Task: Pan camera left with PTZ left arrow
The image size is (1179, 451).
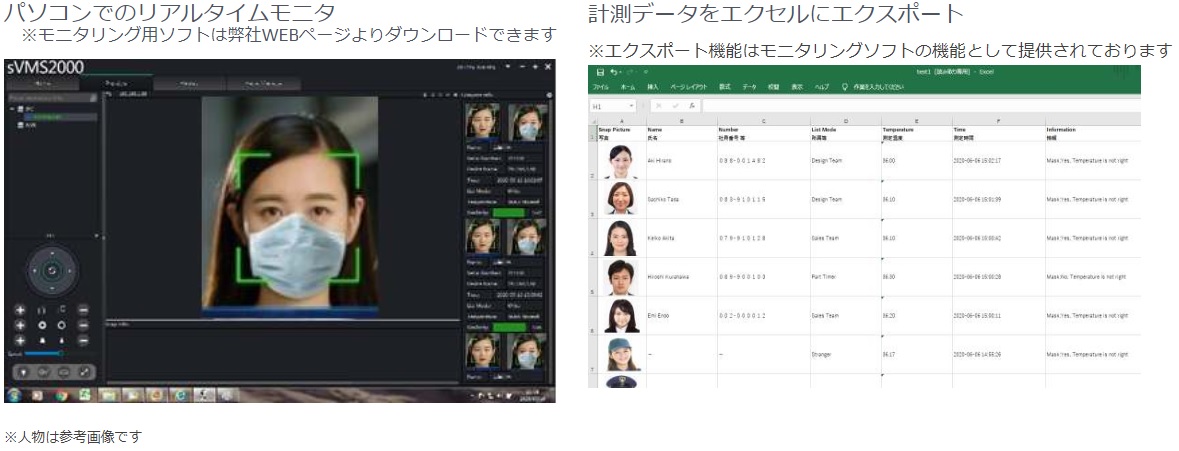Action: click(x=34, y=271)
